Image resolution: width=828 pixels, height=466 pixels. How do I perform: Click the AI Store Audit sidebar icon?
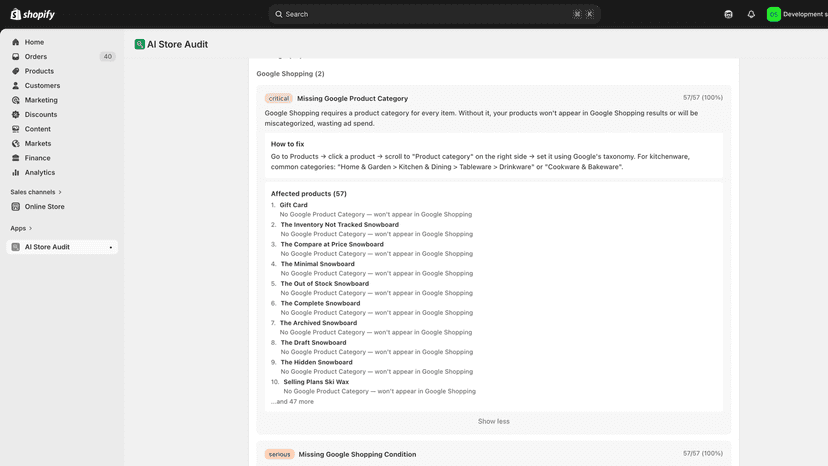tap(15, 247)
